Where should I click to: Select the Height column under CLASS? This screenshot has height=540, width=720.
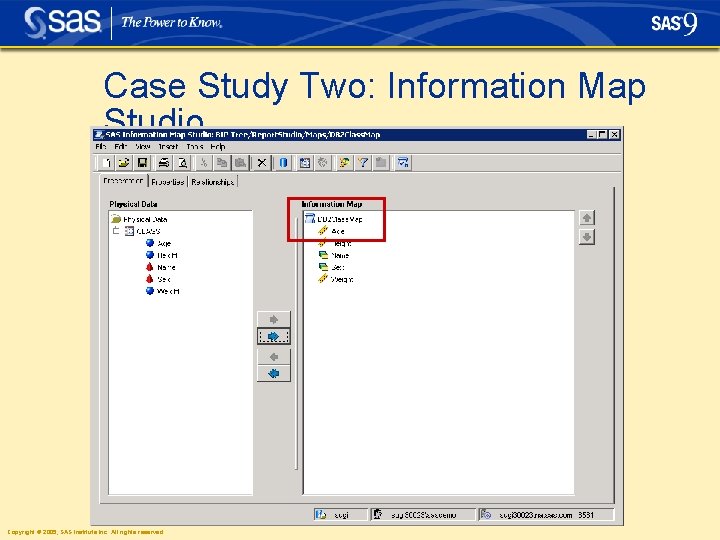(162, 255)
